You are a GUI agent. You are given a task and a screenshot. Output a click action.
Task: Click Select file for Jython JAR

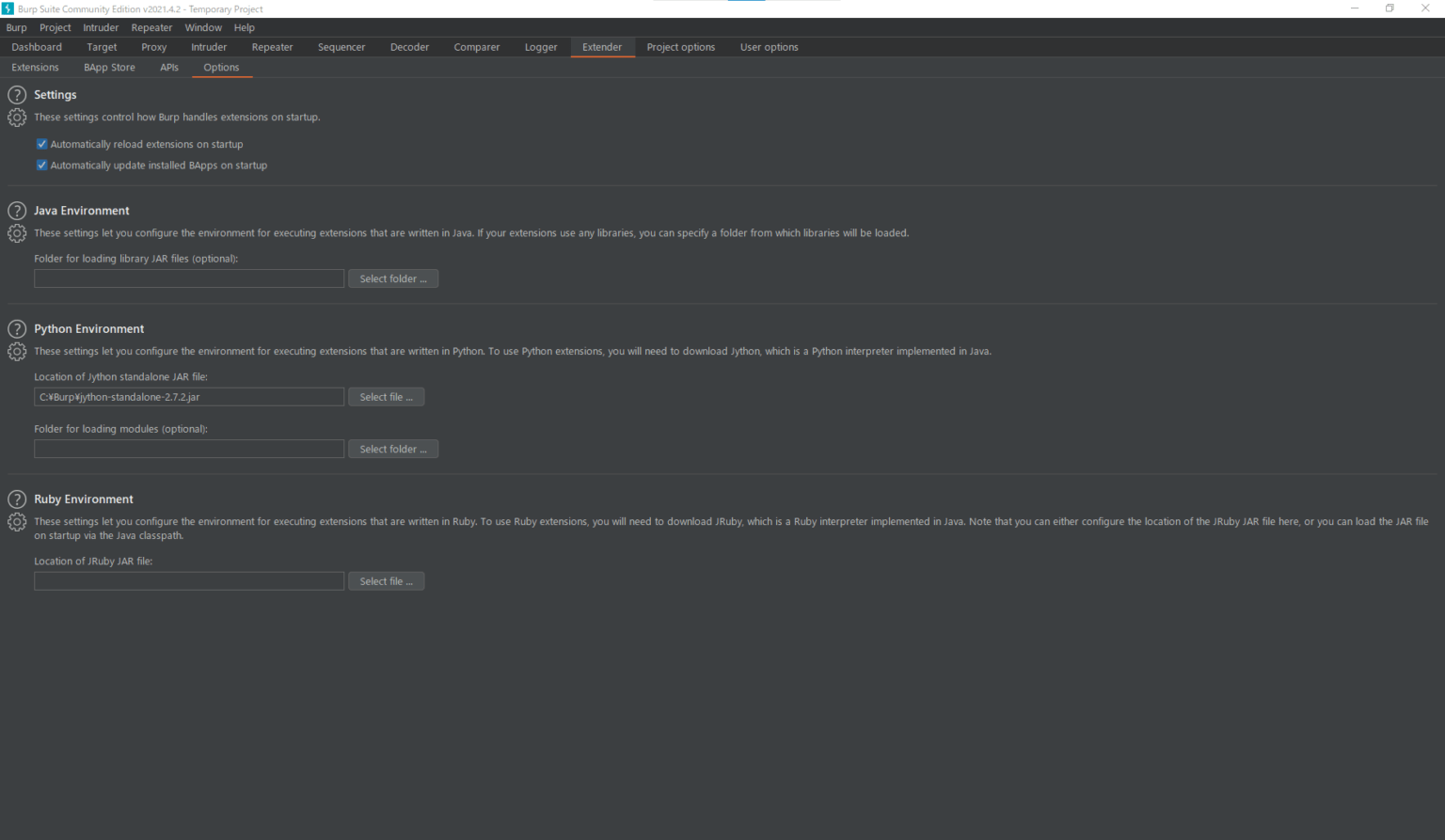pyautogui.click(x=386, y=396)
